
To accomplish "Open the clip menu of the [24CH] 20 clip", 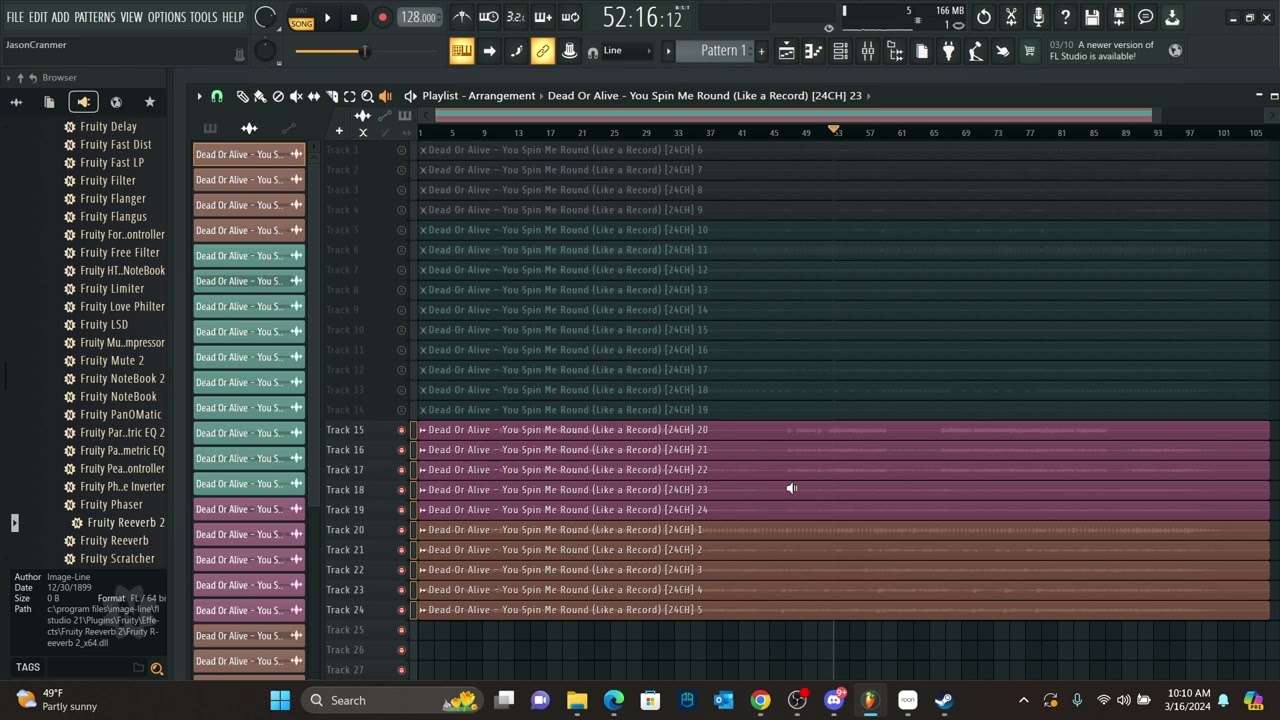I will [423, 430].
